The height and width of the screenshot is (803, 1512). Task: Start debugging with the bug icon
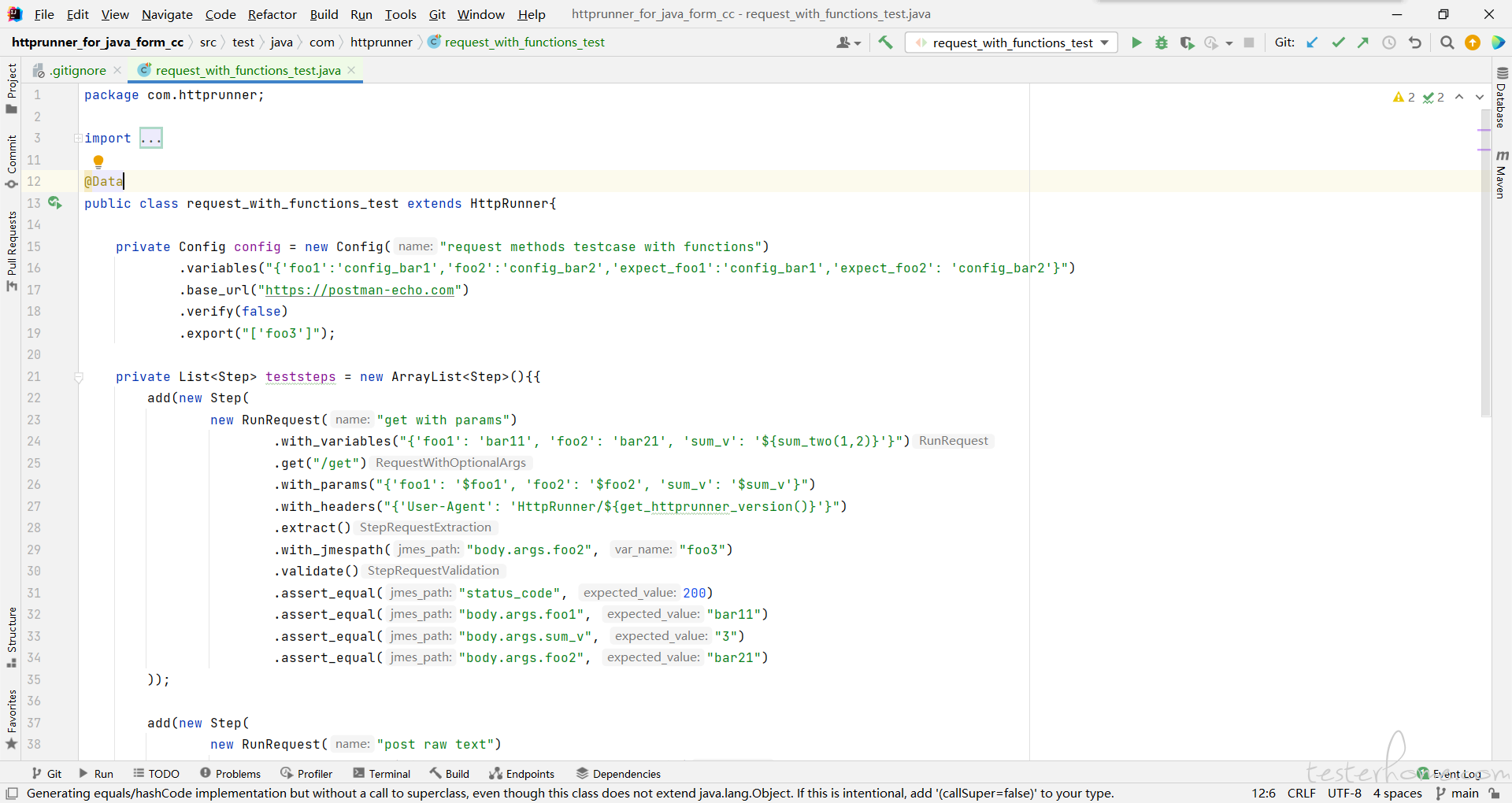click(x=1162, y=43)
